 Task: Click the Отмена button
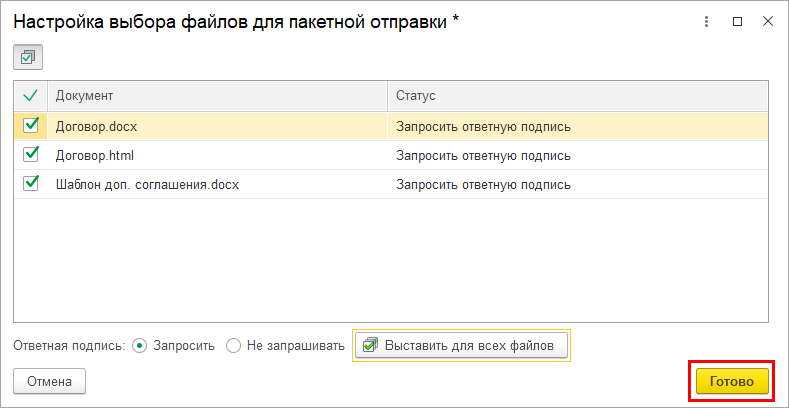[x=49, y=381]
